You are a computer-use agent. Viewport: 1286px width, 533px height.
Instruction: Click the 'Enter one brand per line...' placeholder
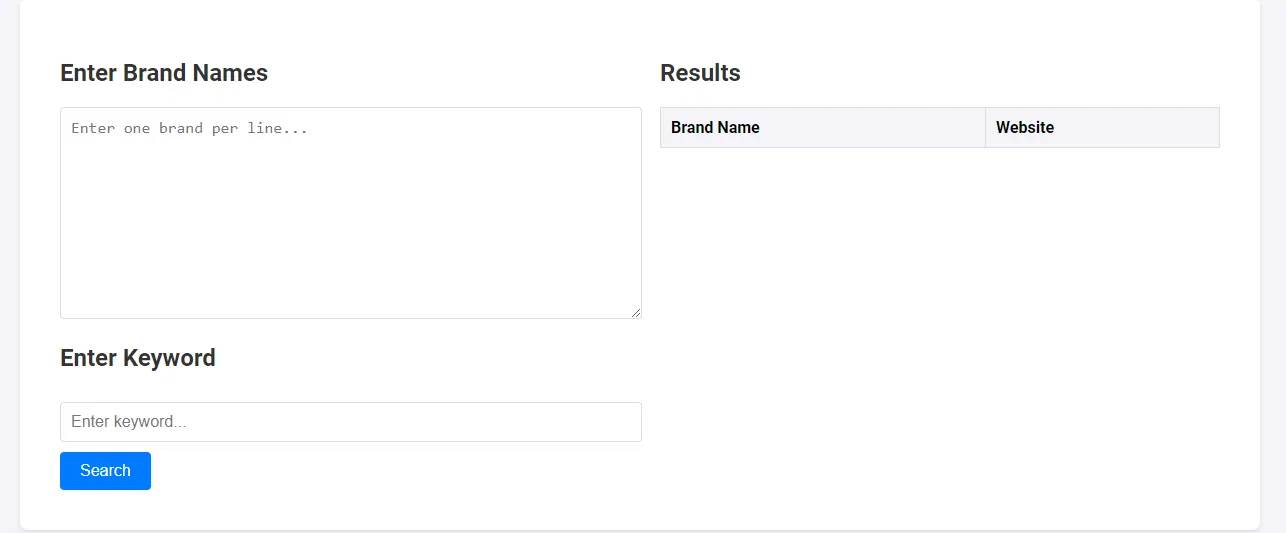[189, 129]
